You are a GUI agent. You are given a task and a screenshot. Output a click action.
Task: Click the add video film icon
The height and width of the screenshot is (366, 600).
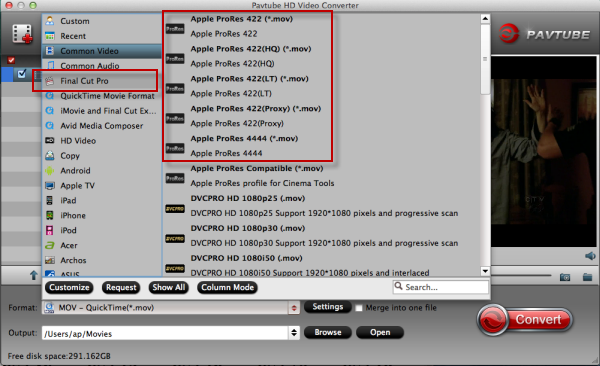[22, 34]
